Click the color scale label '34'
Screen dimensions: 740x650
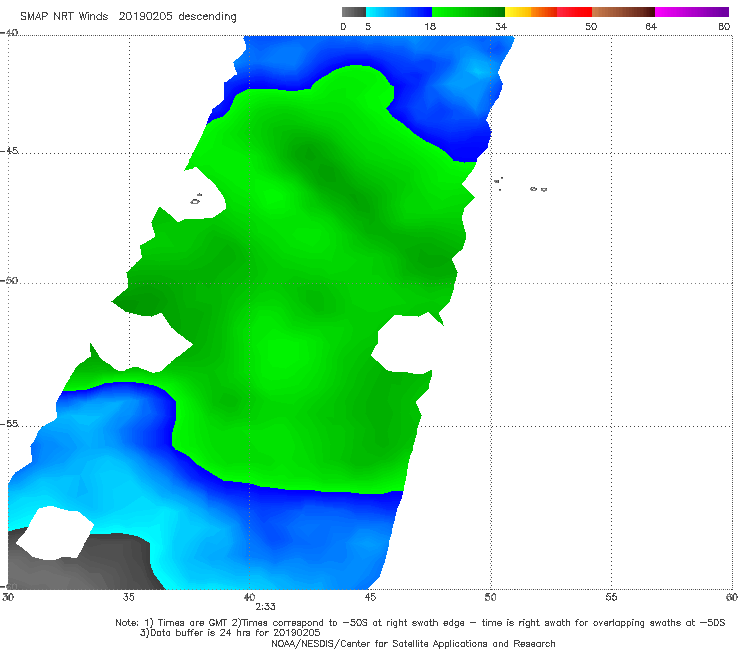tap(501, 26)
